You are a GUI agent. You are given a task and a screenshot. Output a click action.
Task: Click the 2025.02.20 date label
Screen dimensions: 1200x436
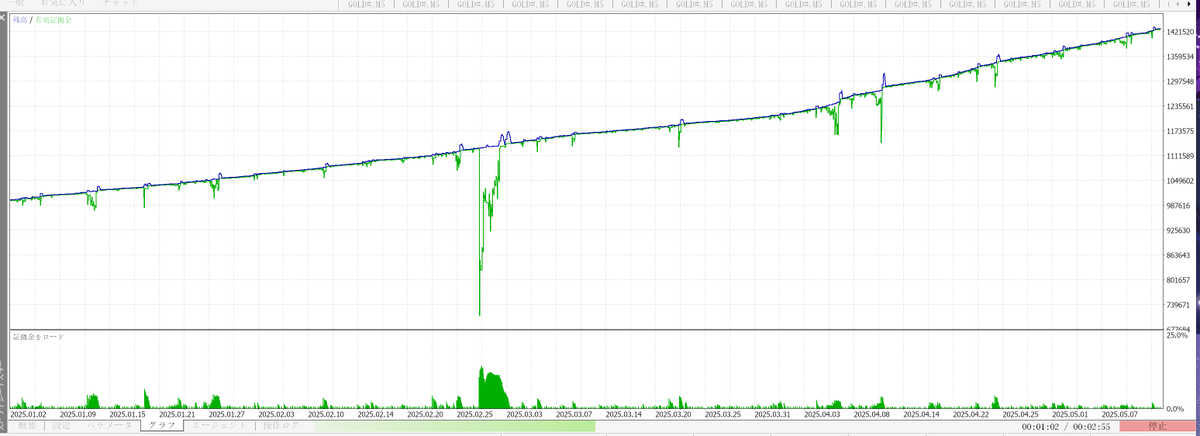click(x=427, y=413)
